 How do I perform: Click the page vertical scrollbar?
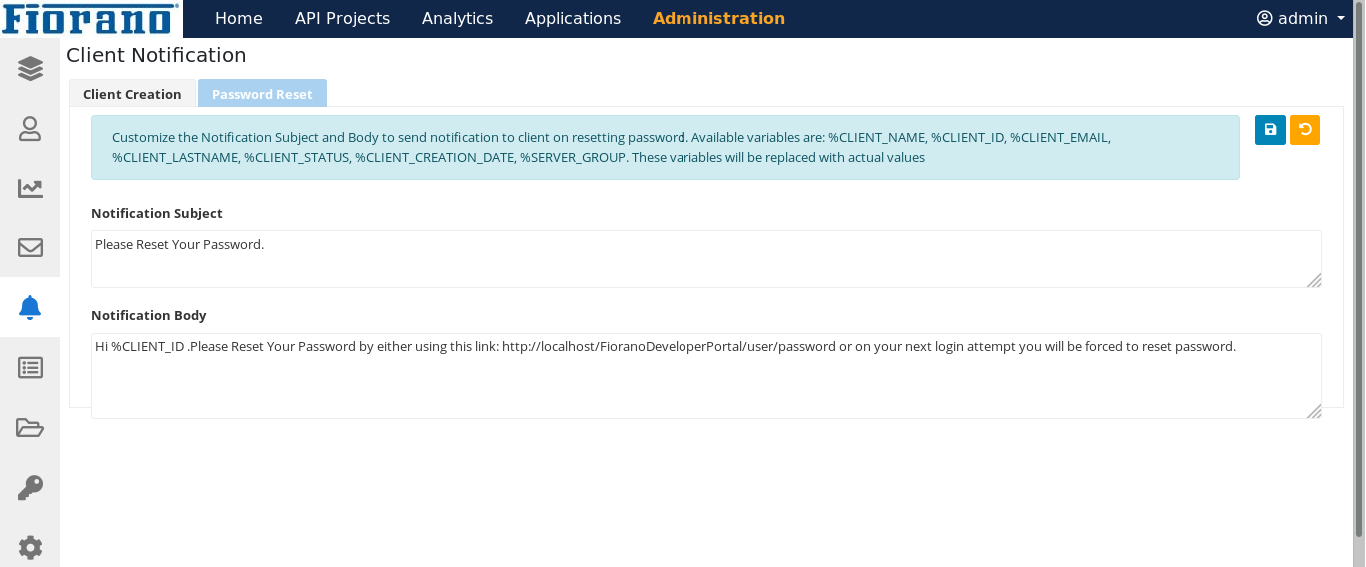[1358, 280]
